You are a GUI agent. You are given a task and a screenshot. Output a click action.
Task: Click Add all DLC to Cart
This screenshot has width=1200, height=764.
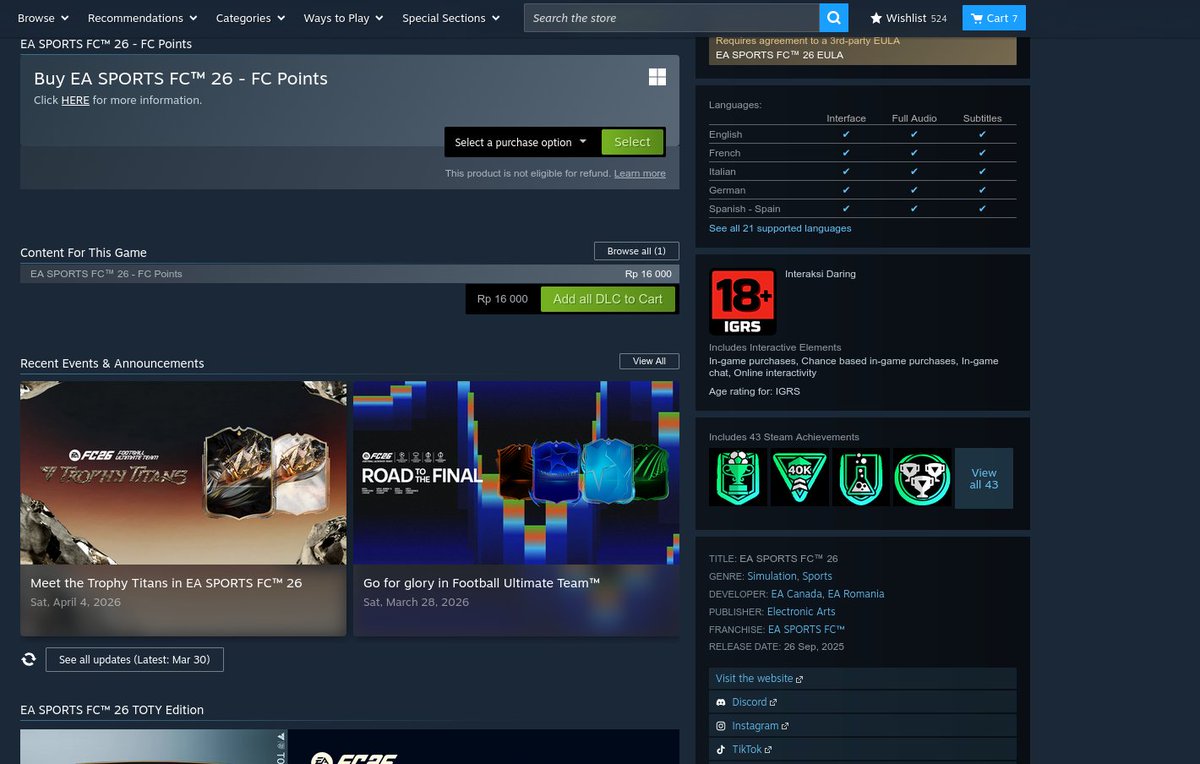click(x=608, y=299)
